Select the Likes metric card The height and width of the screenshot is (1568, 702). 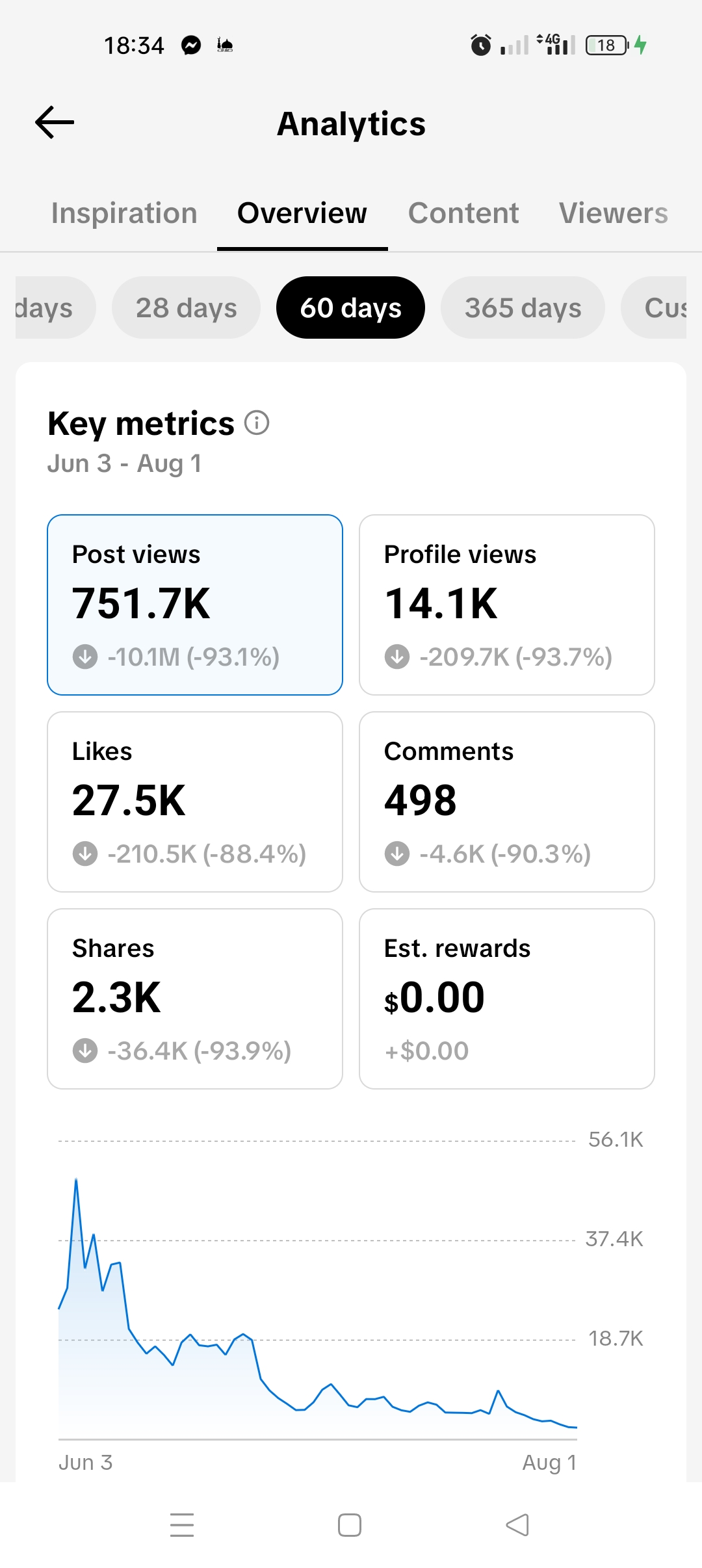(x=195, y=802)
